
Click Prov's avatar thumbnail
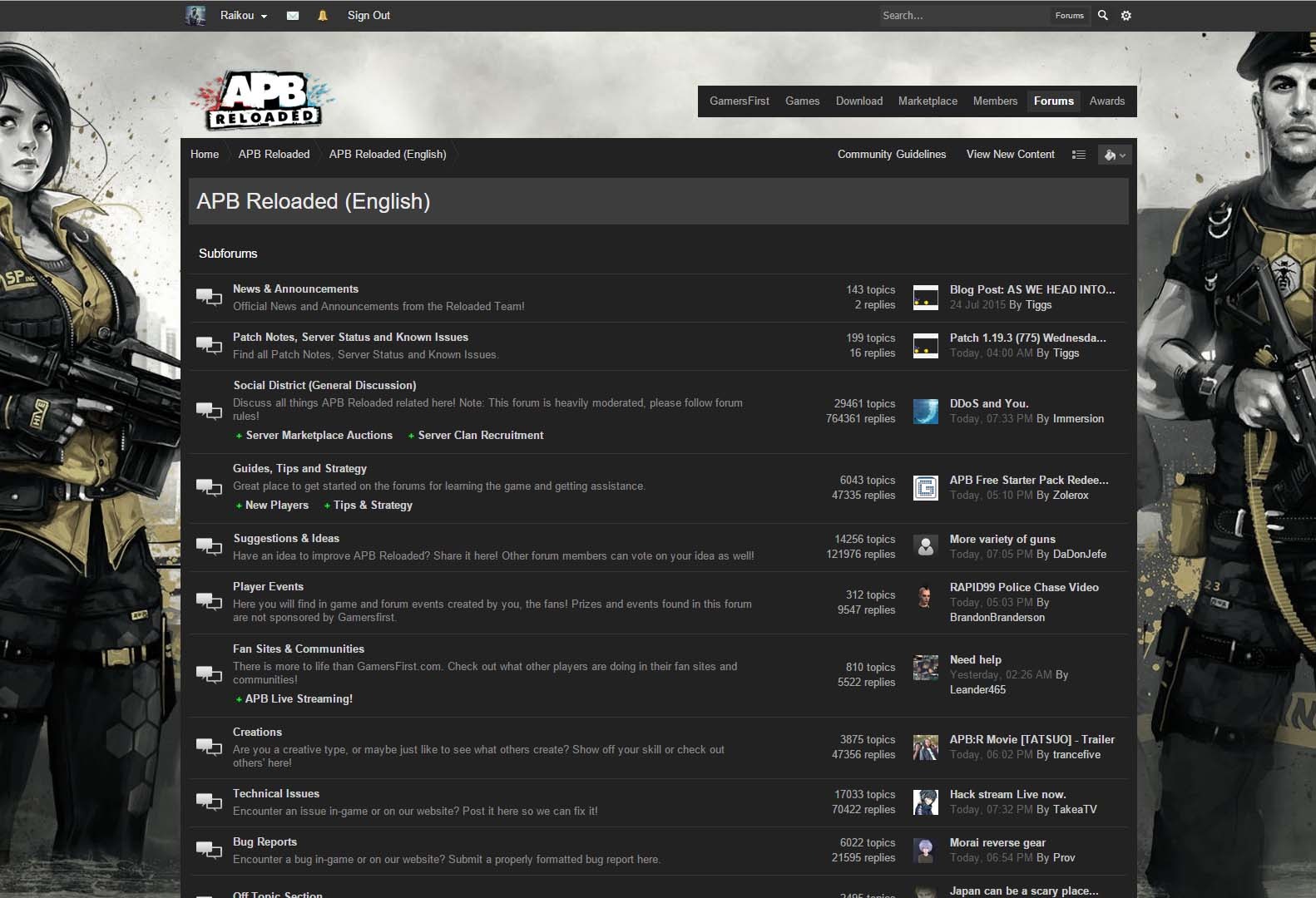(926, 850)
